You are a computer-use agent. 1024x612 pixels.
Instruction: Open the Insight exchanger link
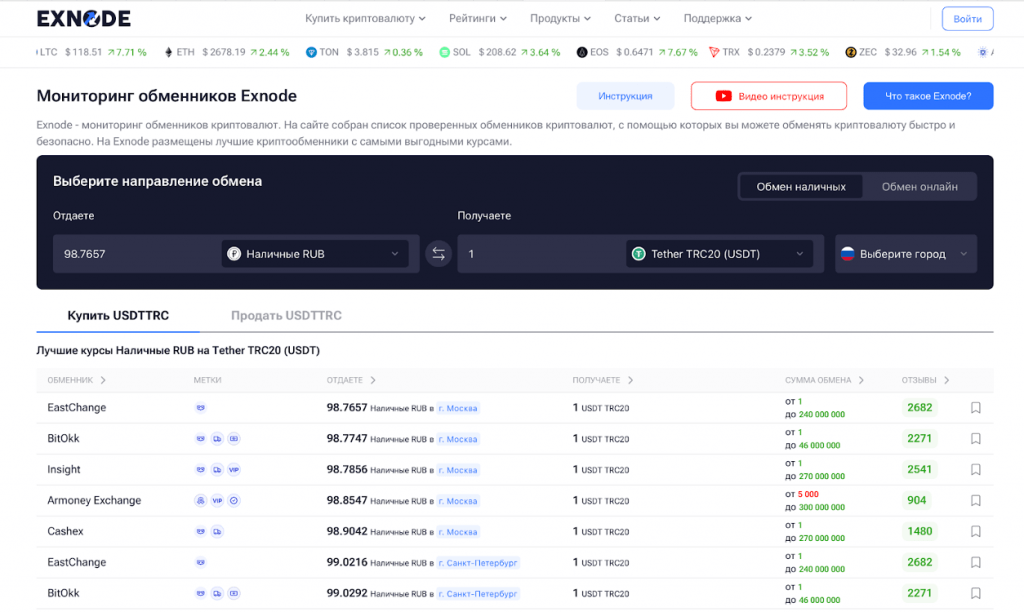pos(63,470)
